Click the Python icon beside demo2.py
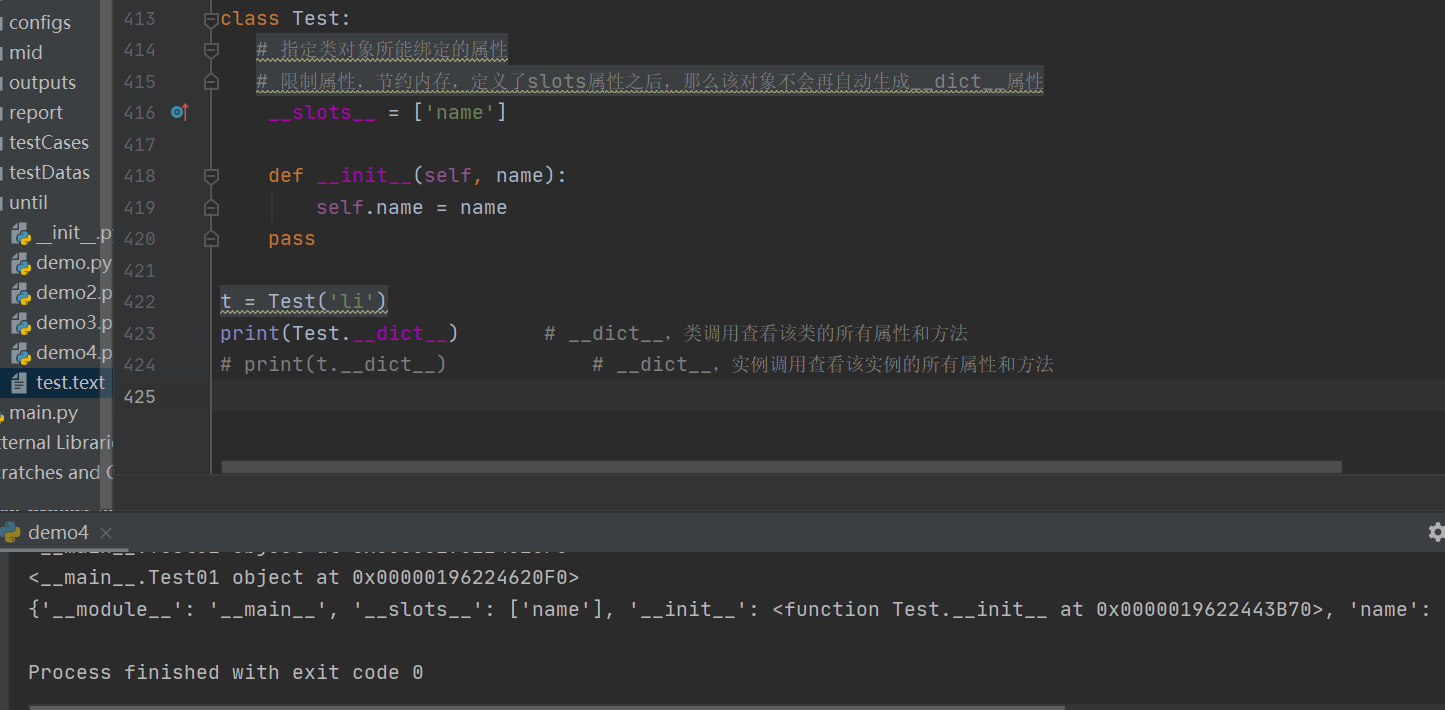 point(21,294)
